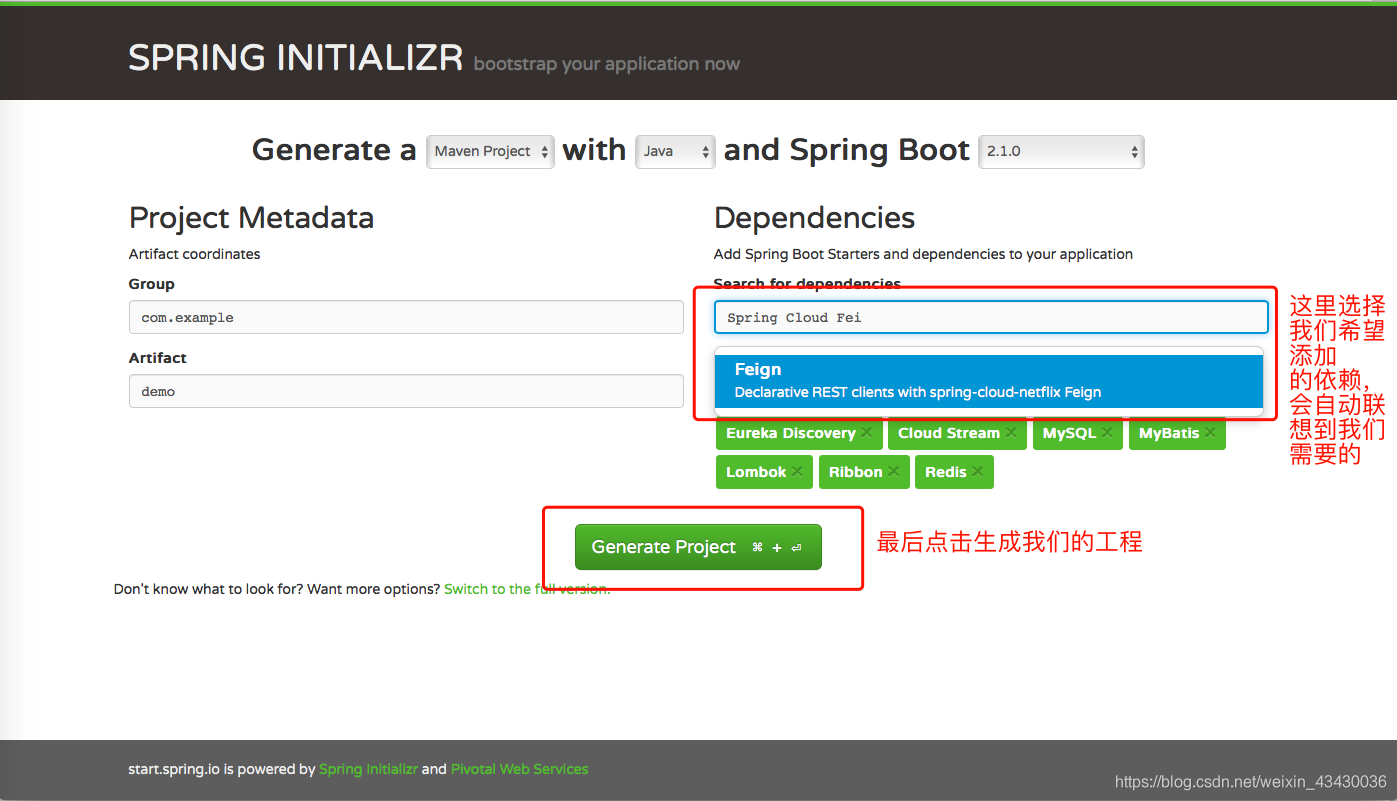This screenshot has width=1397, height=801.
Task: Click the Search for dependencies field
Action: coord(991,317)
